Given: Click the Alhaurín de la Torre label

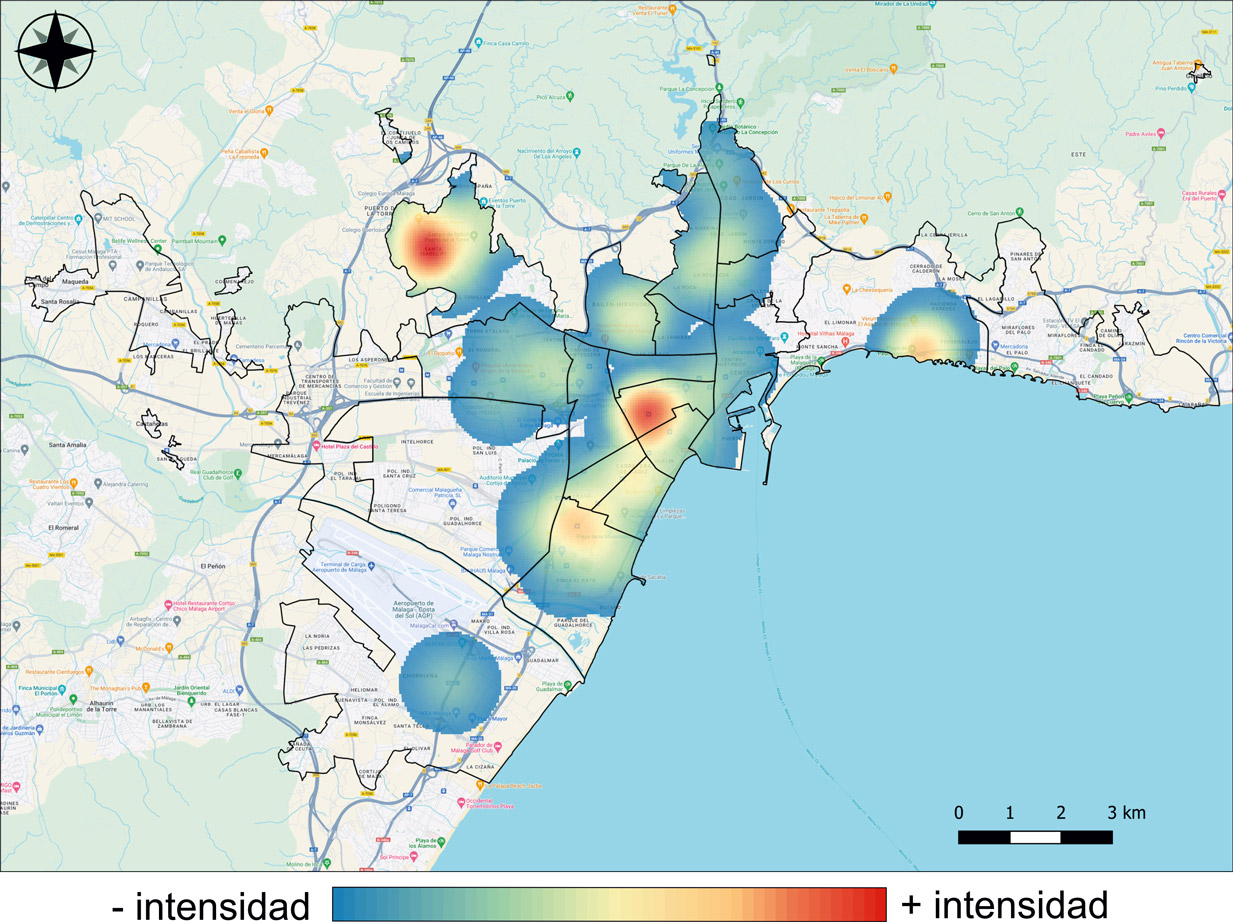Looking at the screenshot, I should coord(102,706).
